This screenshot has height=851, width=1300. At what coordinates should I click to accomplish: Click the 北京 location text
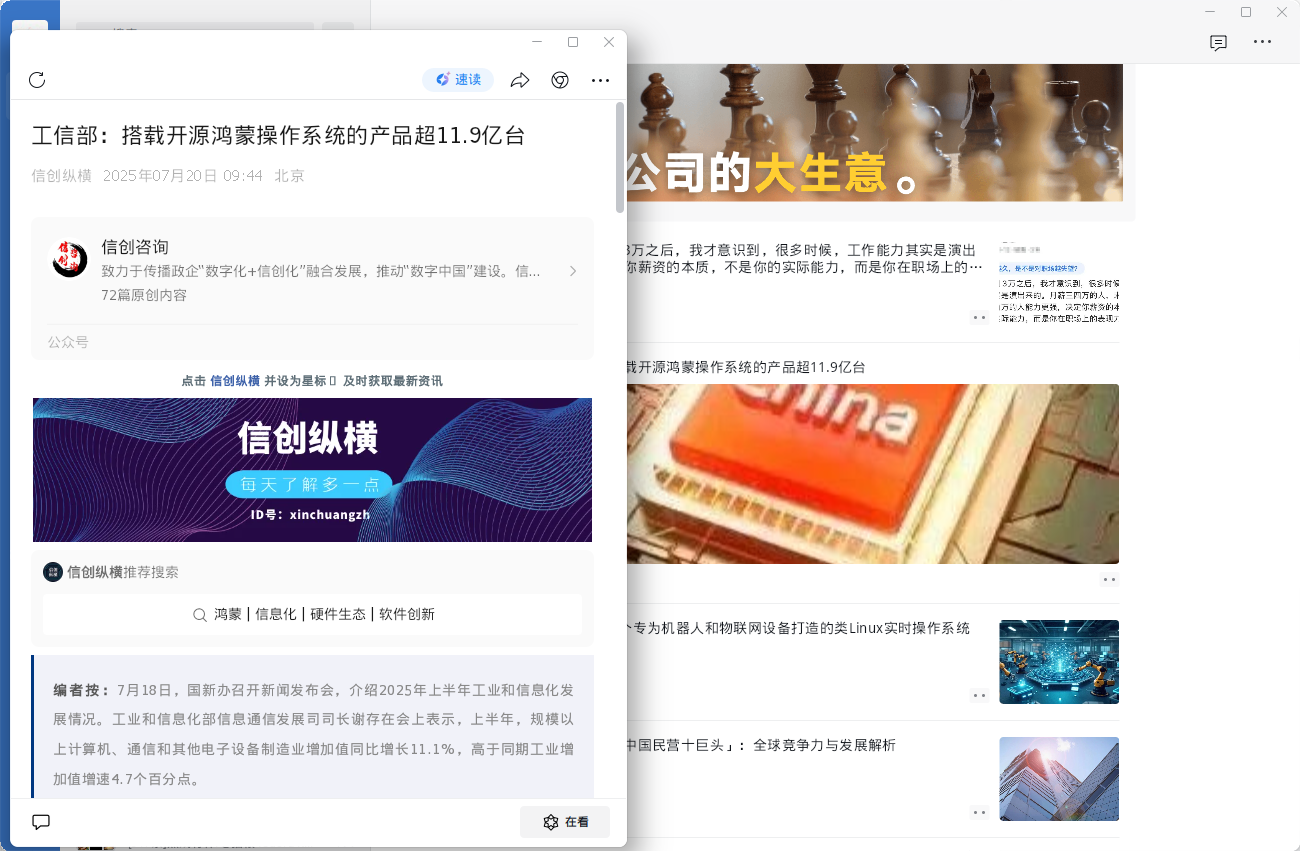point(289,176)
